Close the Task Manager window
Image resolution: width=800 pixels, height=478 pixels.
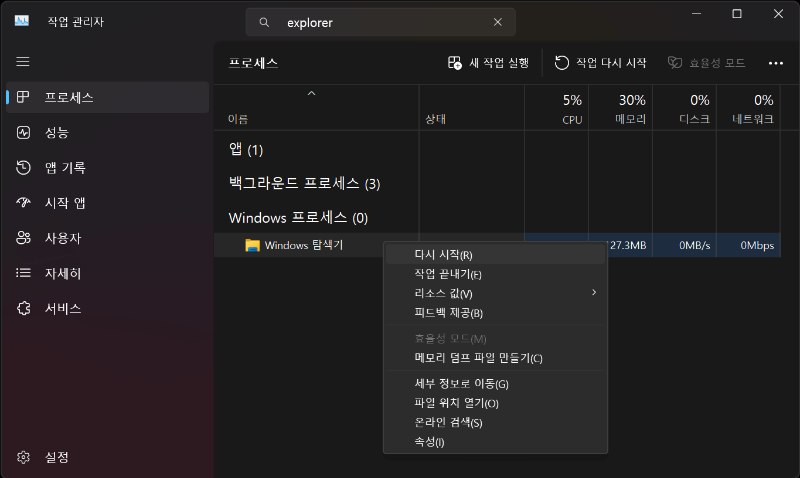[x=778, y=14]
